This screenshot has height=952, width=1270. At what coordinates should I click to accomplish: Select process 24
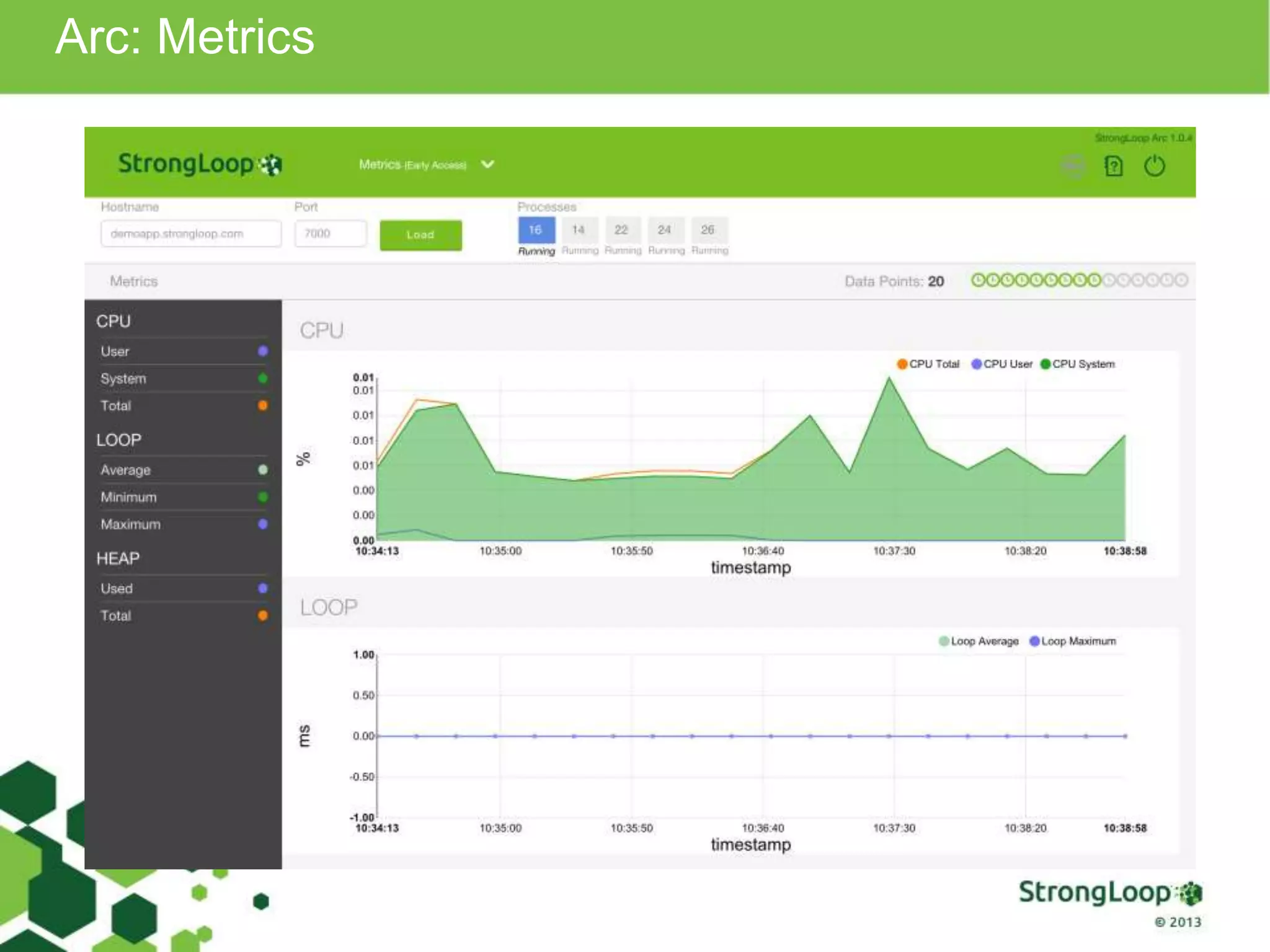(665, 230)
